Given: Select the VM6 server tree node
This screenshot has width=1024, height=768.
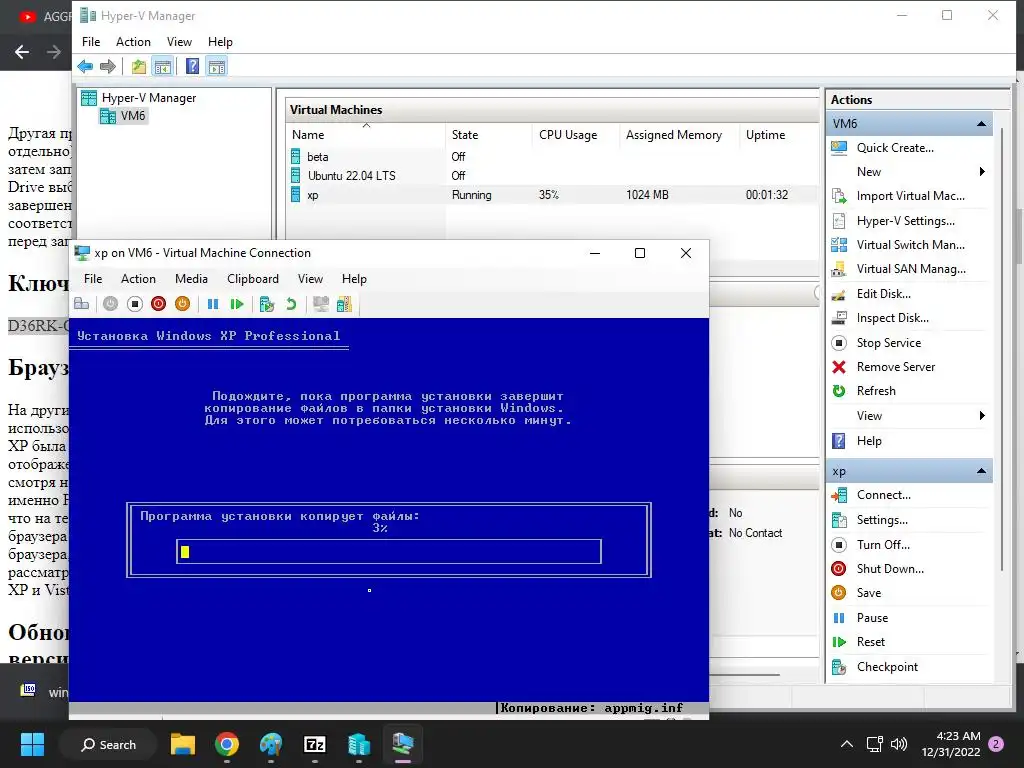Looking at the screenshot, I should tap(124, 116).
